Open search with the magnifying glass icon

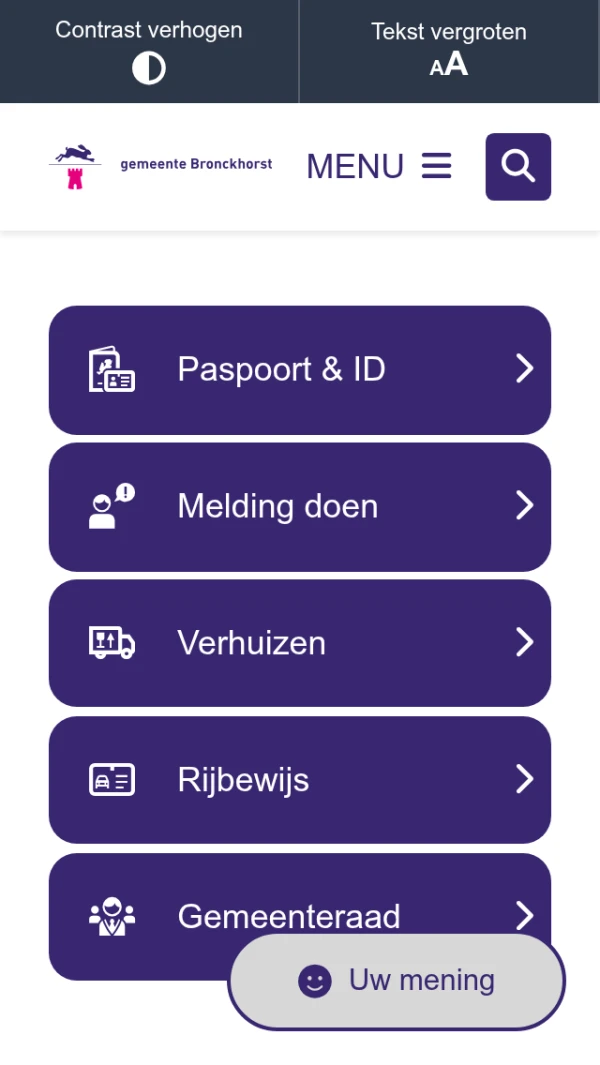pyautogui.click(x=518, y=166)
